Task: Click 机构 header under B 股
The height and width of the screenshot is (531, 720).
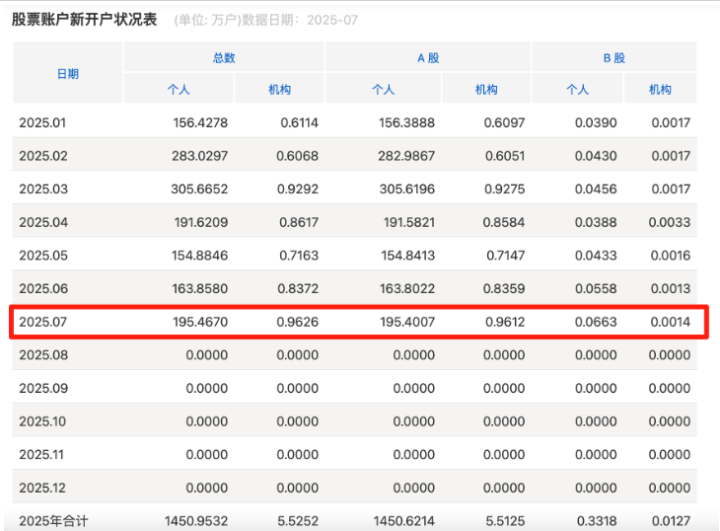Action: point(660,89)
